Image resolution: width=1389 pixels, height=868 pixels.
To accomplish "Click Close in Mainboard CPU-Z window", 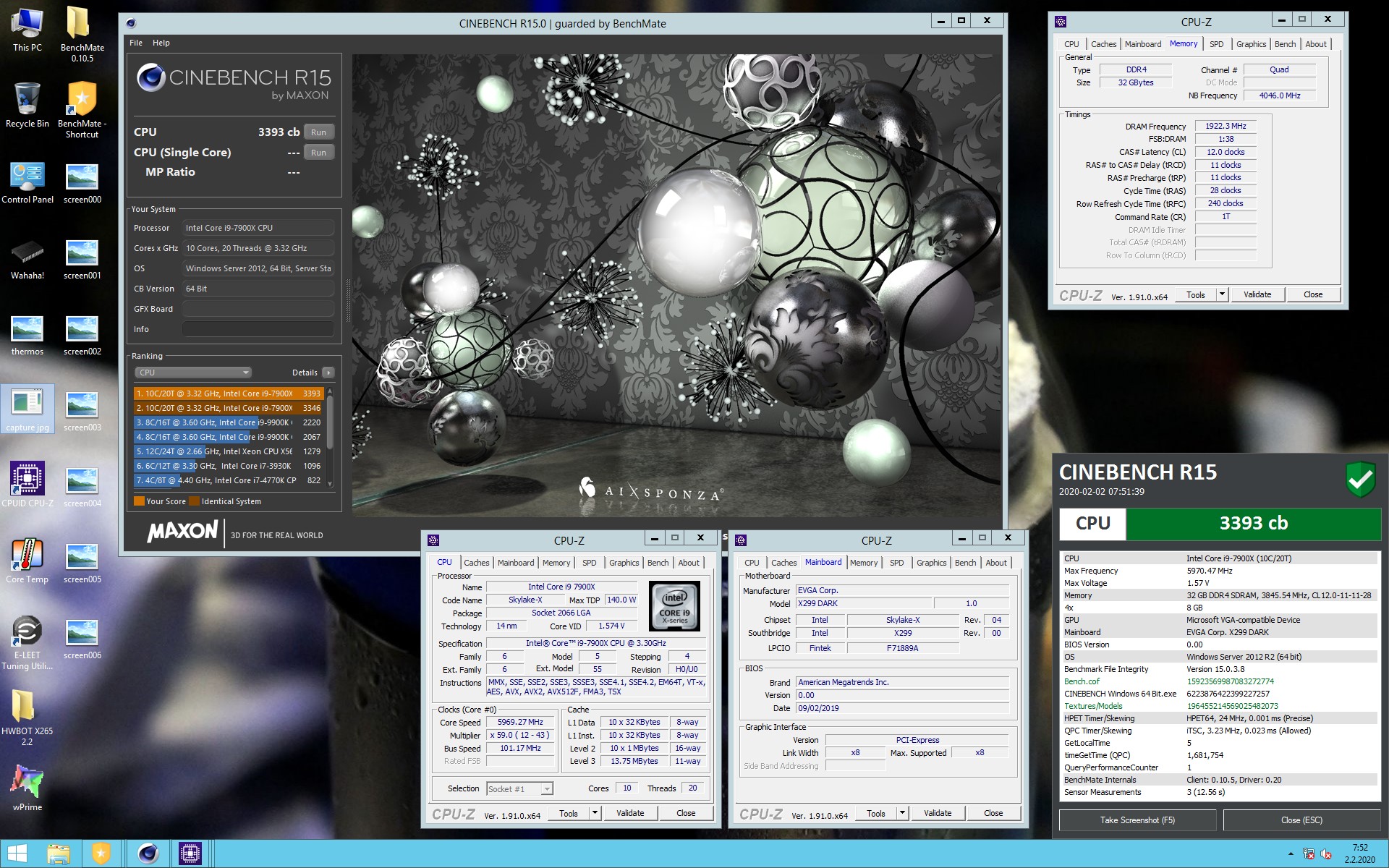I will pyautogui.click(x=993, y=813).
